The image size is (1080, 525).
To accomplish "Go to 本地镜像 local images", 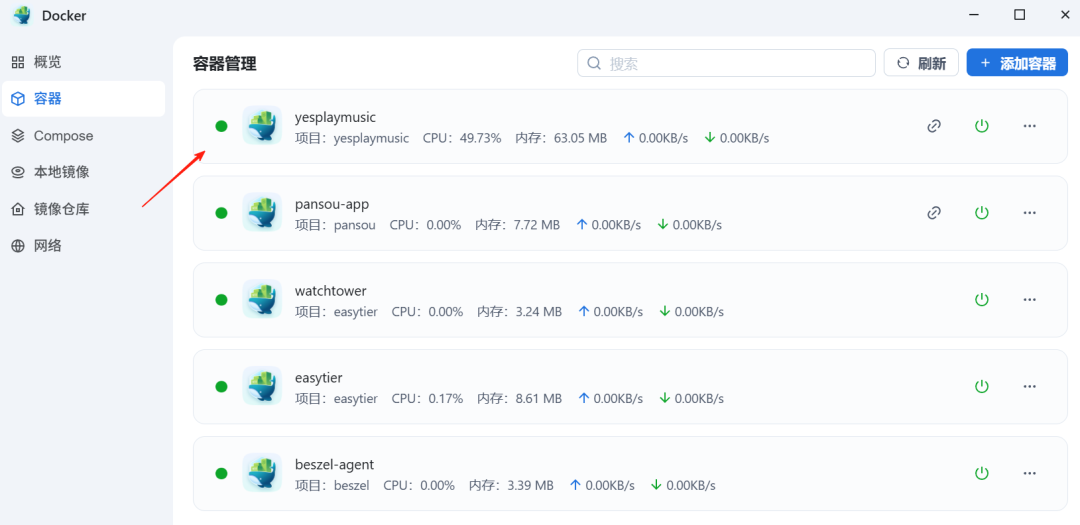I will 83,172.
